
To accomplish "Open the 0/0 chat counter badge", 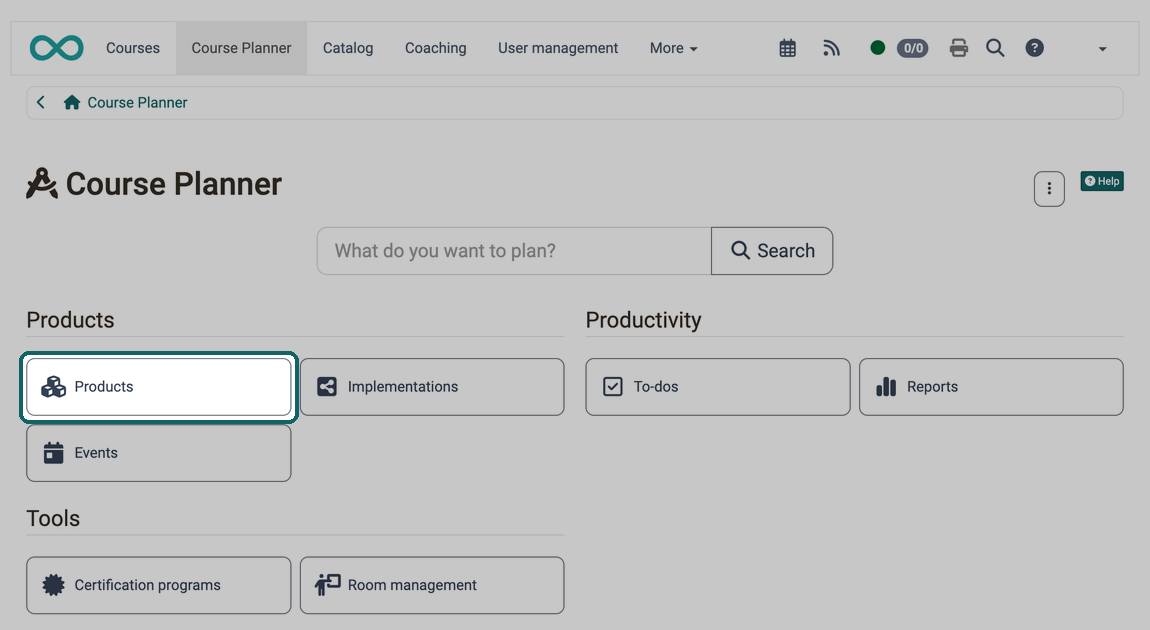I will [912, 48].
